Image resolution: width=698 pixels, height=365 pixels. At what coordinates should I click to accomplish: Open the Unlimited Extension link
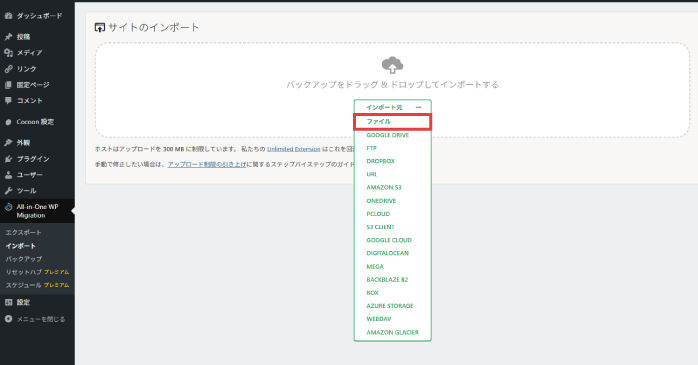coord(293,149)
